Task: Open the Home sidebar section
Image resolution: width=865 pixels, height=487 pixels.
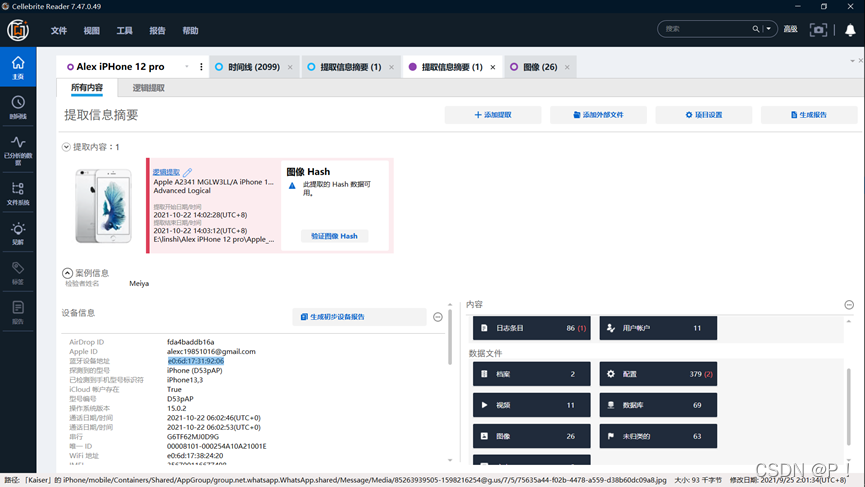Action: pyautogui.click(x=18, y=67)
